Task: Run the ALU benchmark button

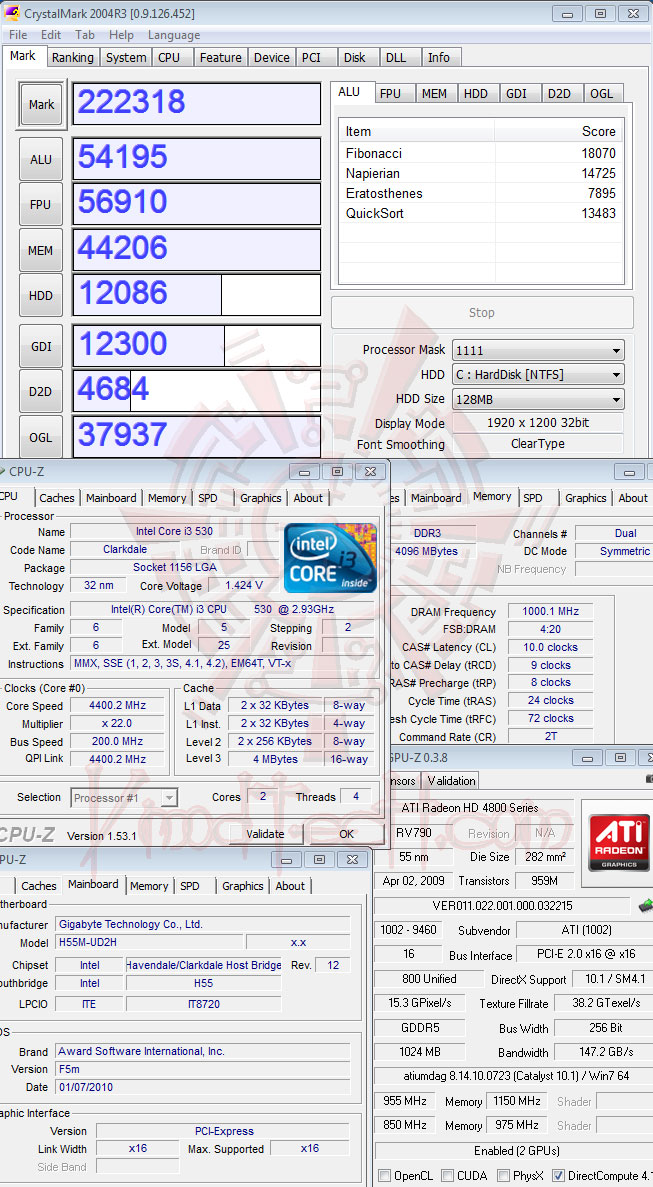Action: (x=41, y=160)
